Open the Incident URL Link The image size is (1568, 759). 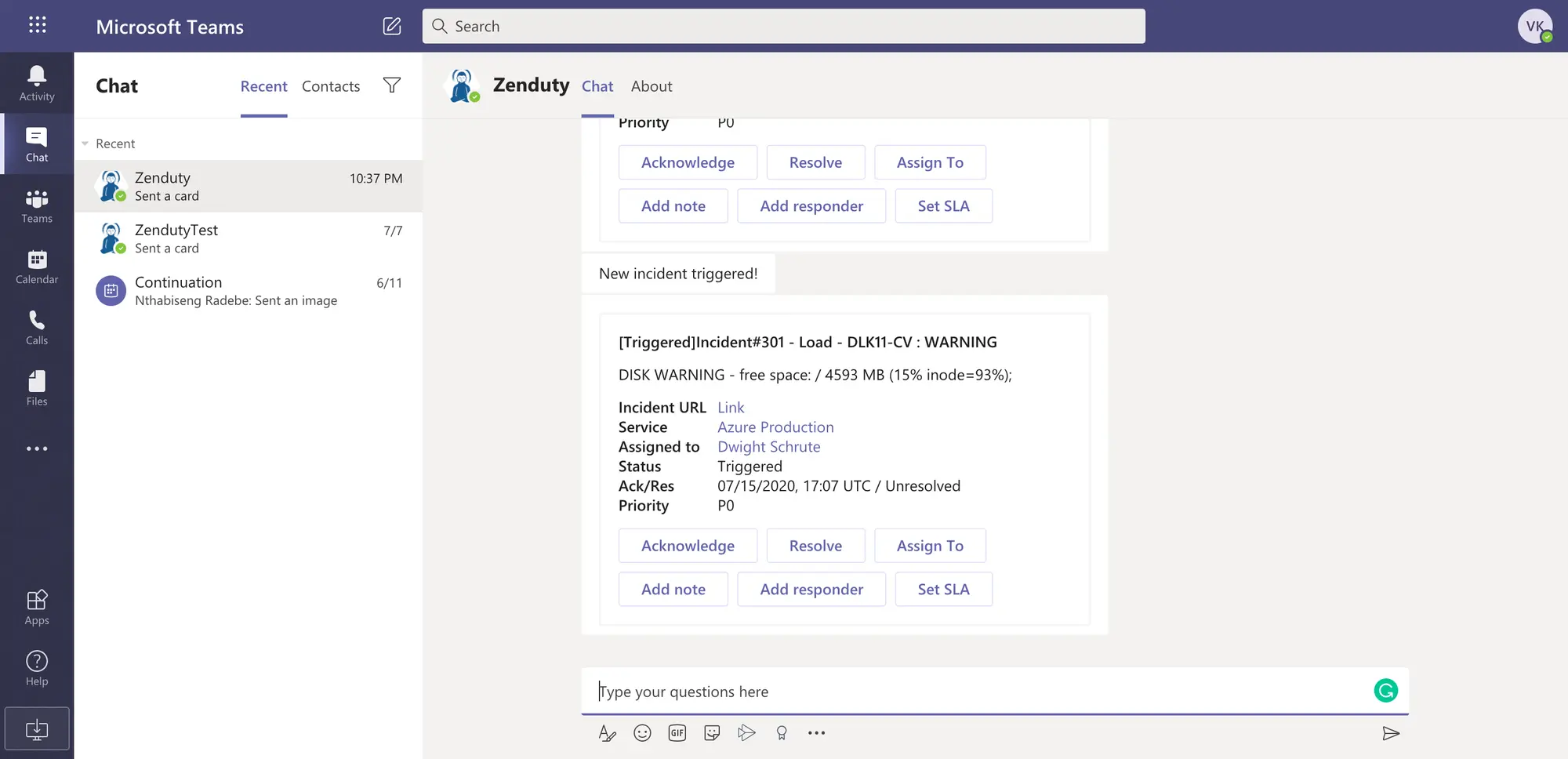coord(731,408)
